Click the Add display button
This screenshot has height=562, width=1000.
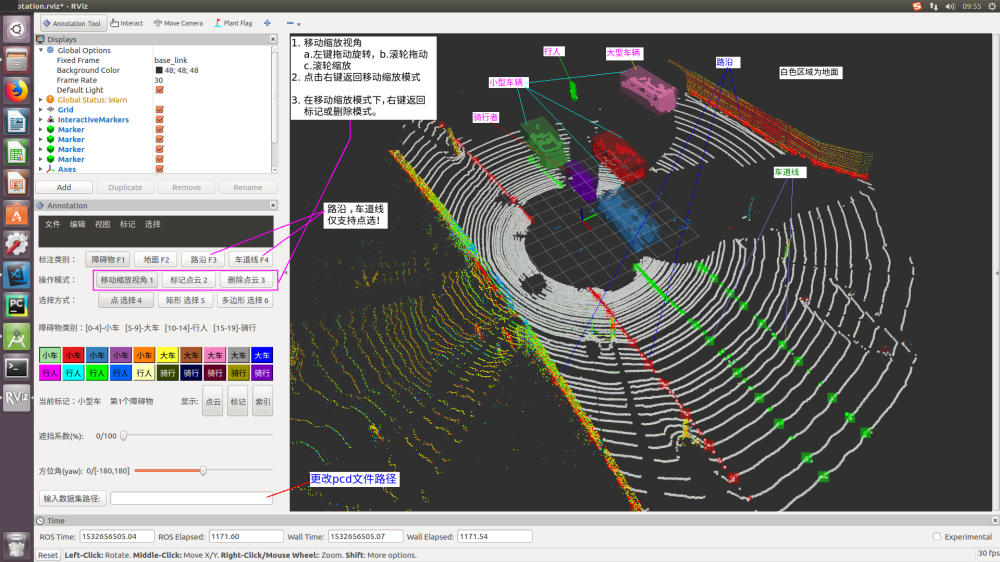coord(64,188)
